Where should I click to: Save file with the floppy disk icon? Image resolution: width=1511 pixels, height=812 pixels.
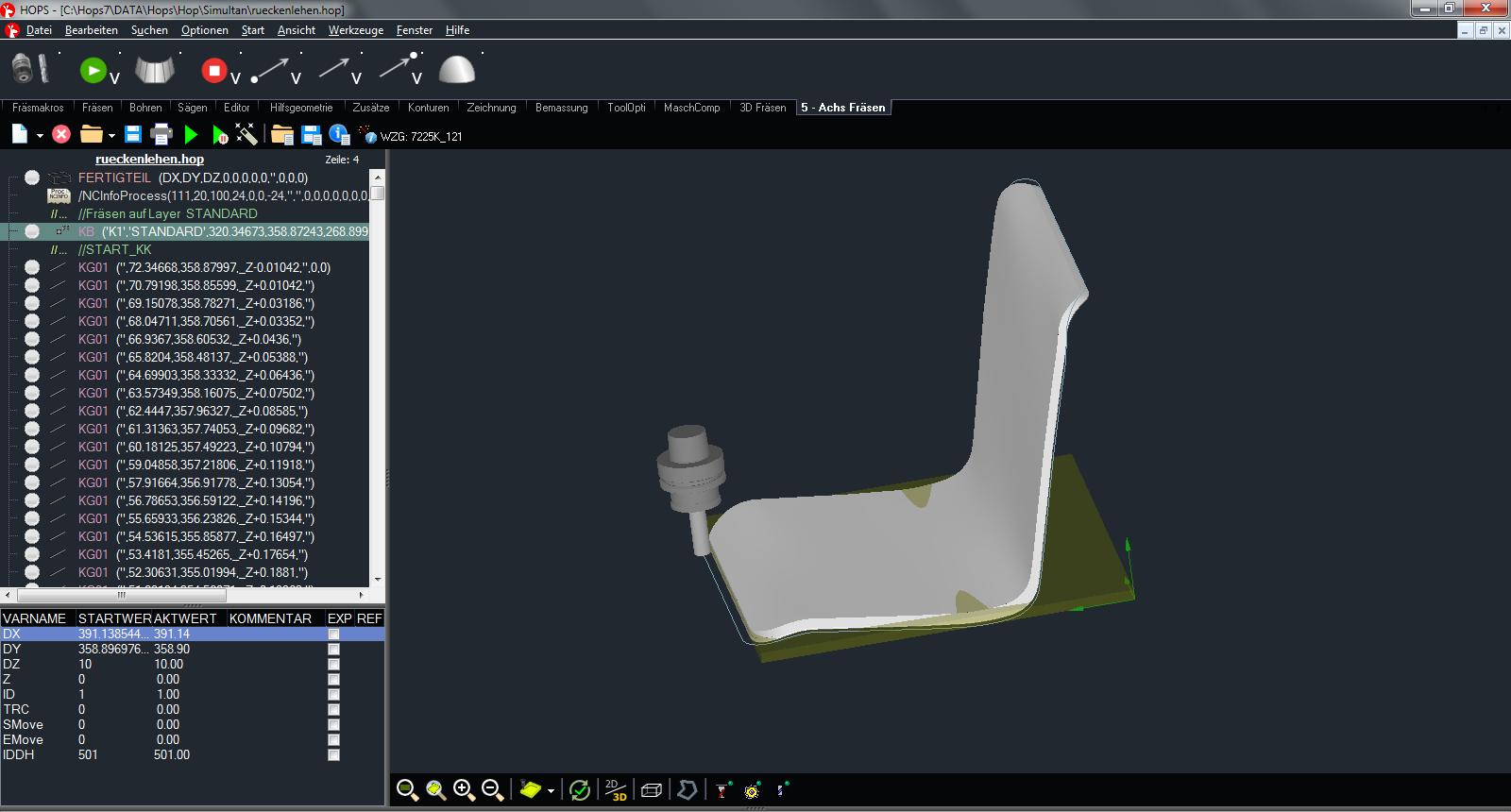(x=133, y=135)
